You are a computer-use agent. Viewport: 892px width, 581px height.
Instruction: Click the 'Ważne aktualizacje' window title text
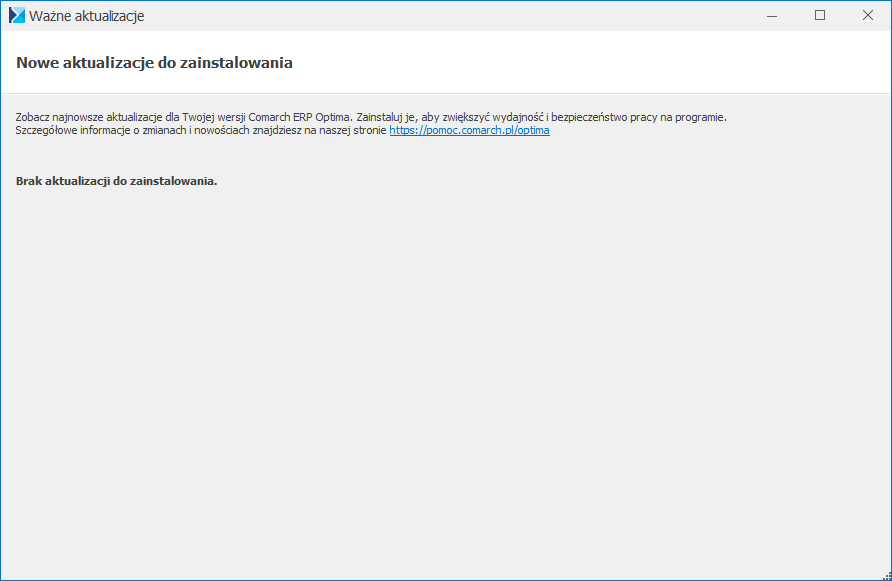coord(87,16)
